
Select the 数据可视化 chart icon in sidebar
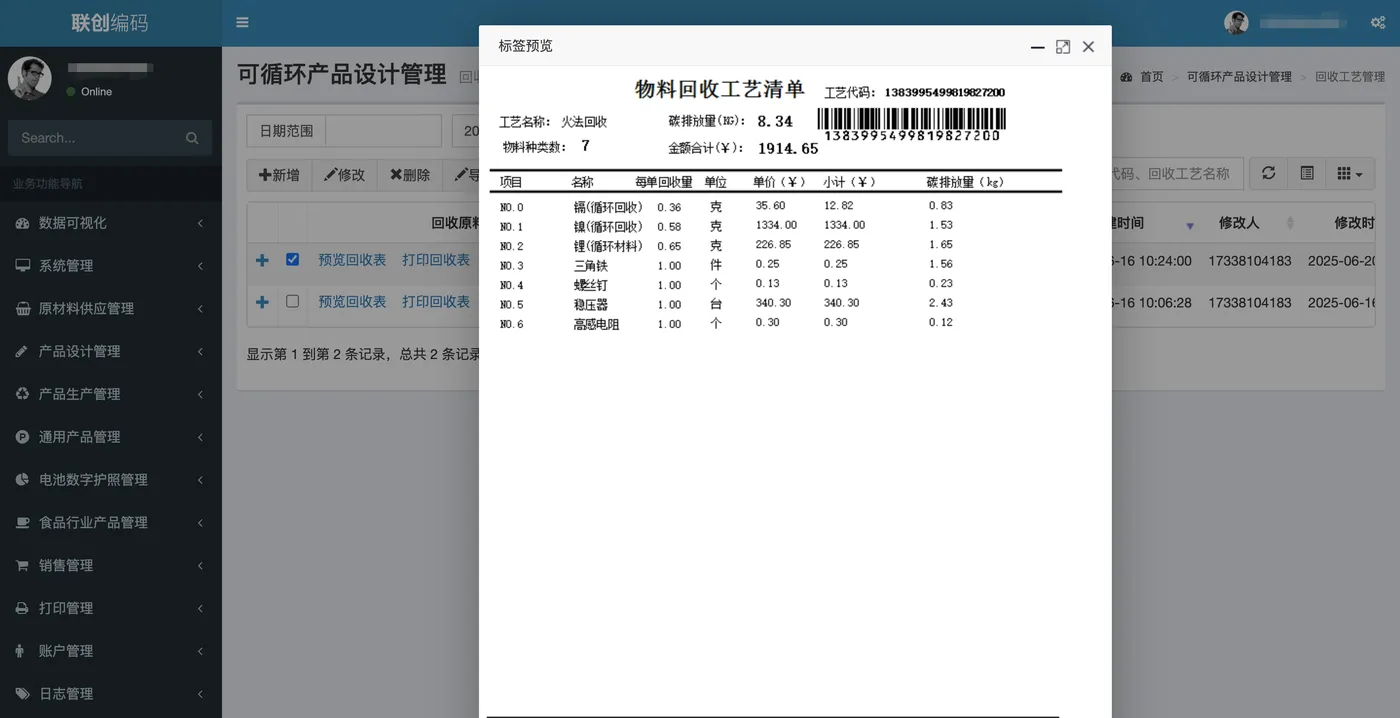22,223
